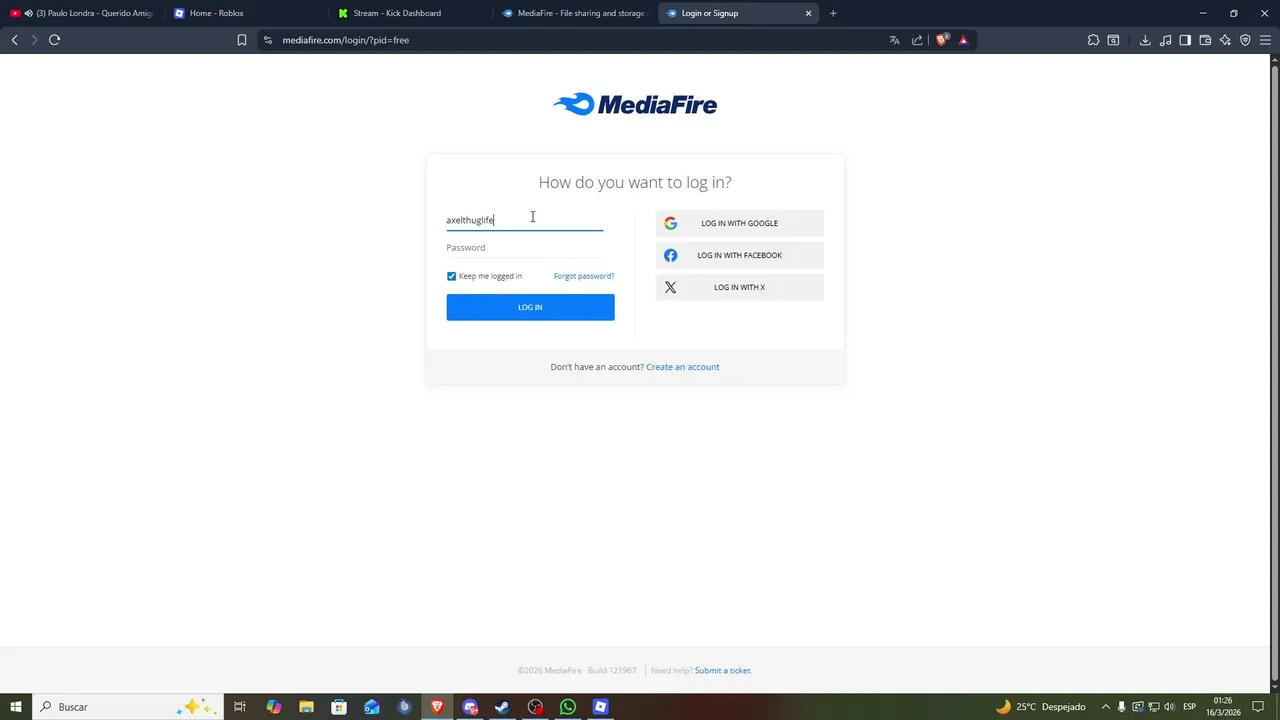Switch to the Home - Roblox tab
Screen dimensions: 1280x720
245,13
